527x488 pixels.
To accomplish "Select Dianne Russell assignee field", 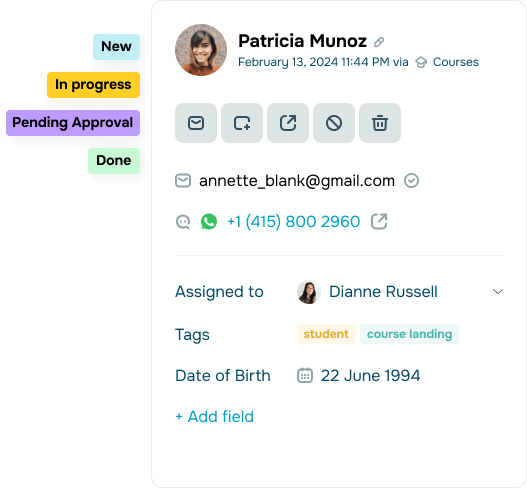I will (400, 292).
